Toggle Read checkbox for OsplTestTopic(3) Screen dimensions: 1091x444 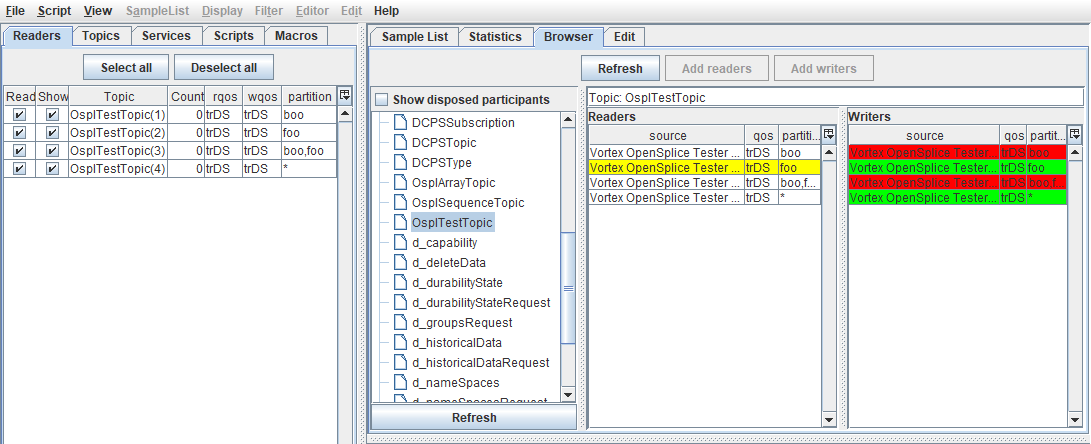[19, 151]
